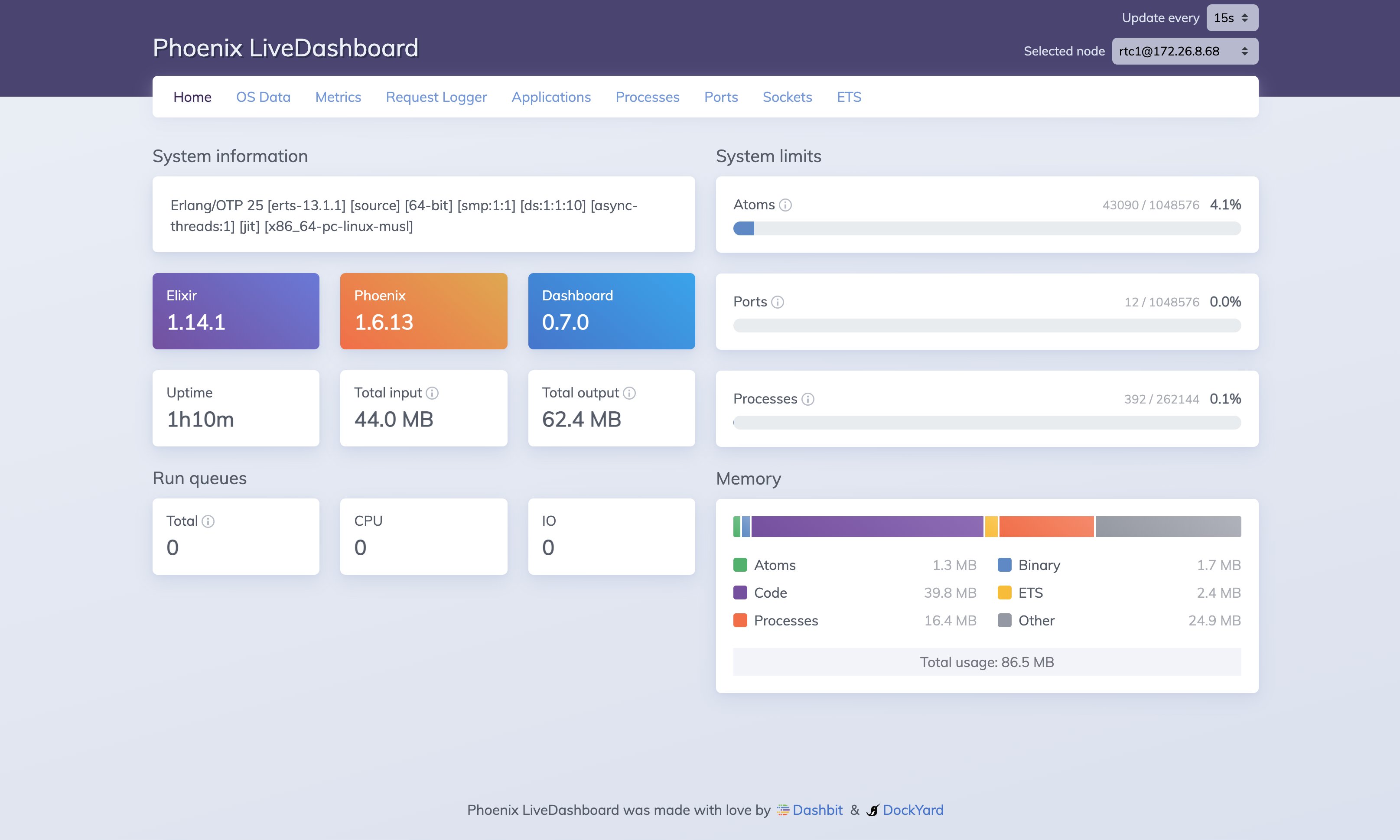Open the Ports tab
The height and width of the screenshot is (840, 1400).
(721, 97)
